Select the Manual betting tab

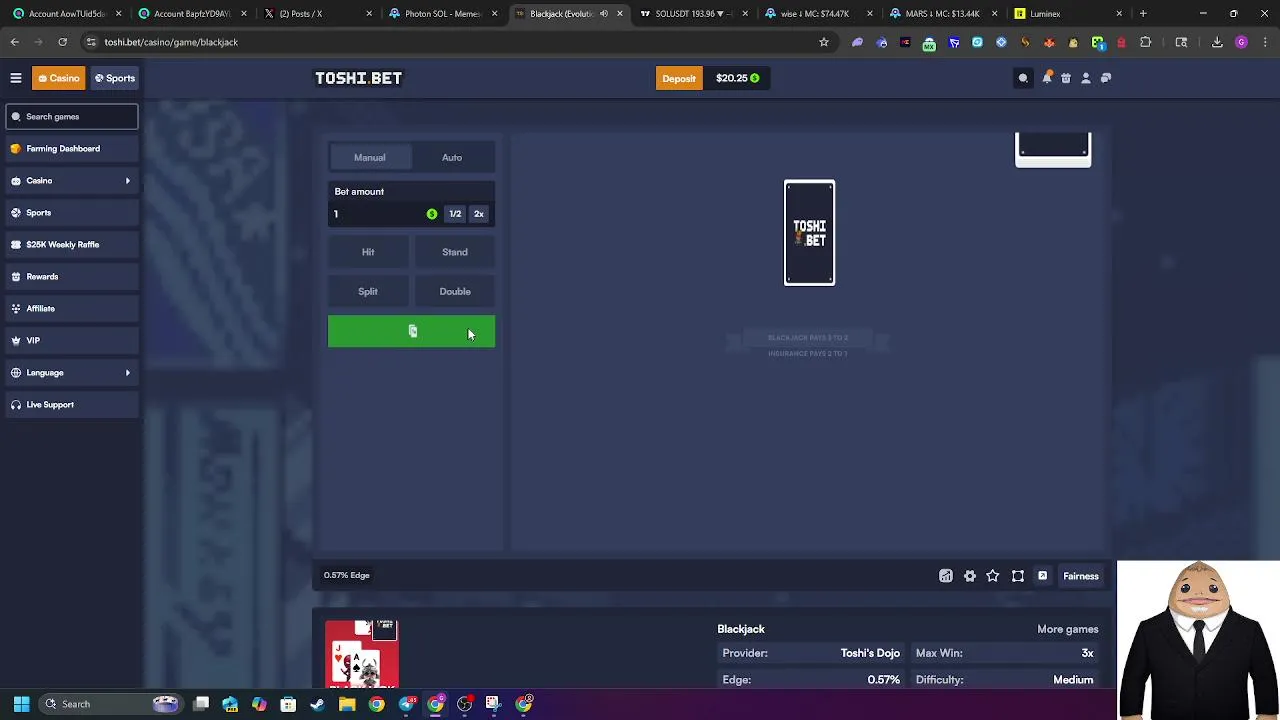point(369,157)
